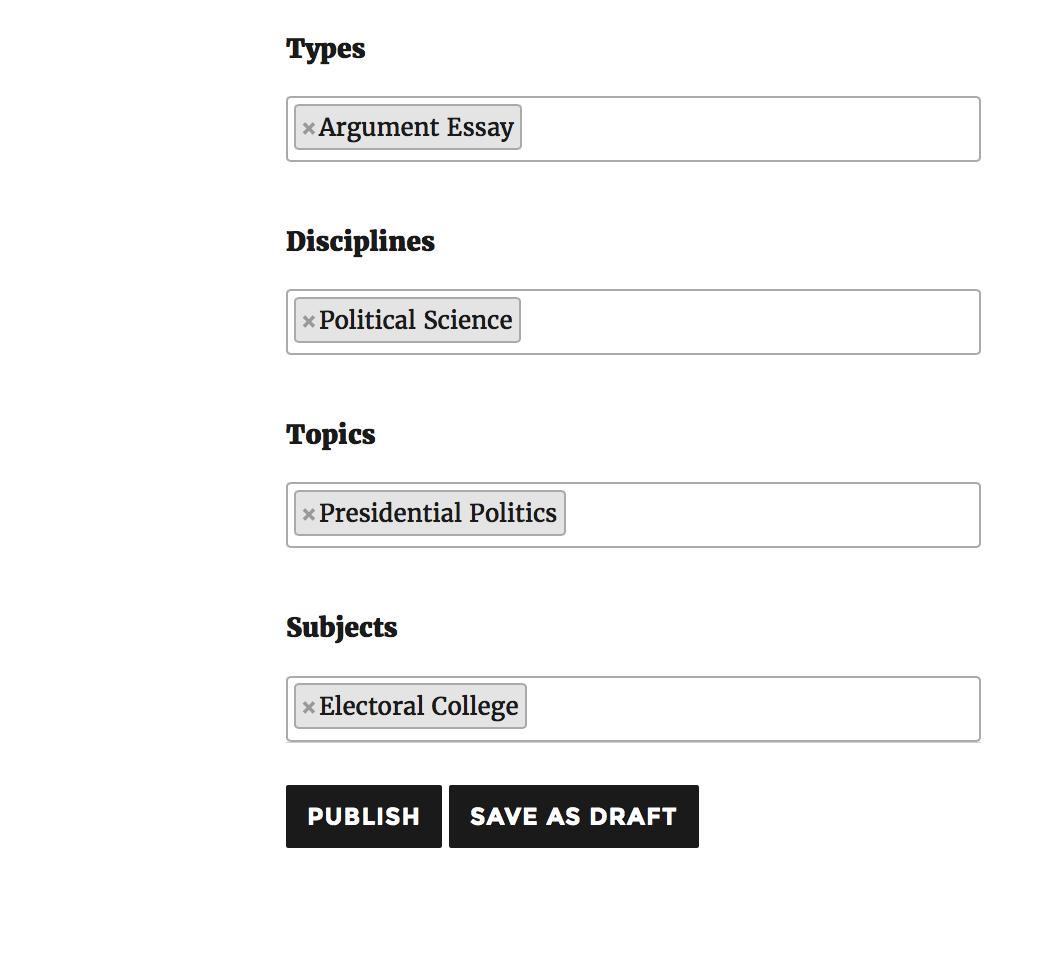This screenshot has width=1042, height=960.
Task: Open the Disciplines field empty area
Action: 750,322
